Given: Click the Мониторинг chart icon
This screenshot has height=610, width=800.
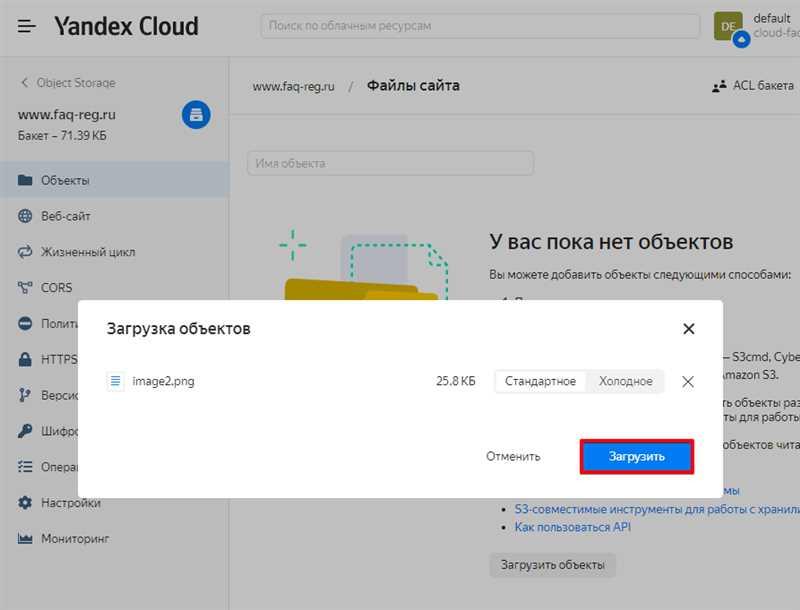Looking at the screenshot, I should pos(25,539).
